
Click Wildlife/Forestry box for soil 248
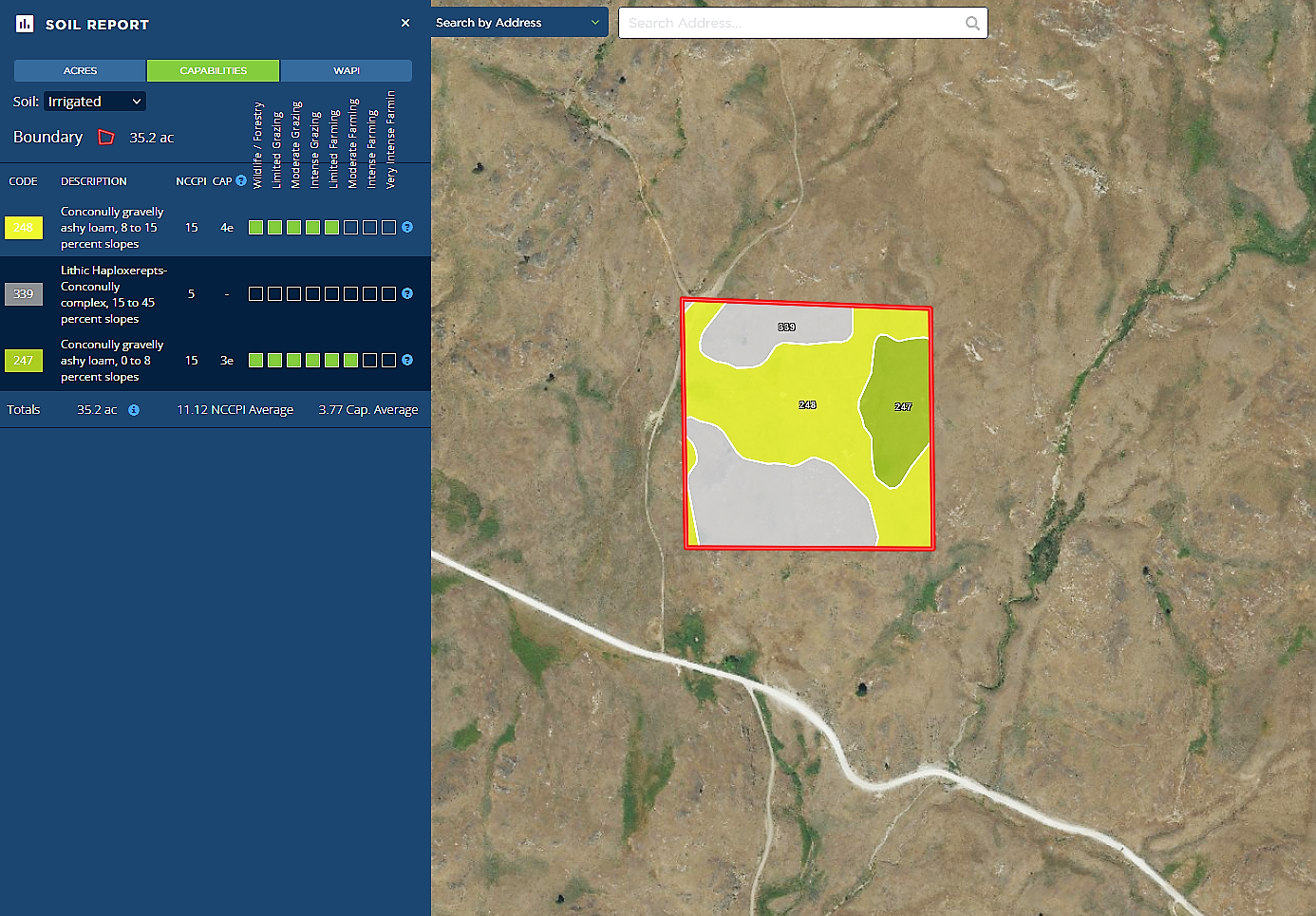[255, 227]
